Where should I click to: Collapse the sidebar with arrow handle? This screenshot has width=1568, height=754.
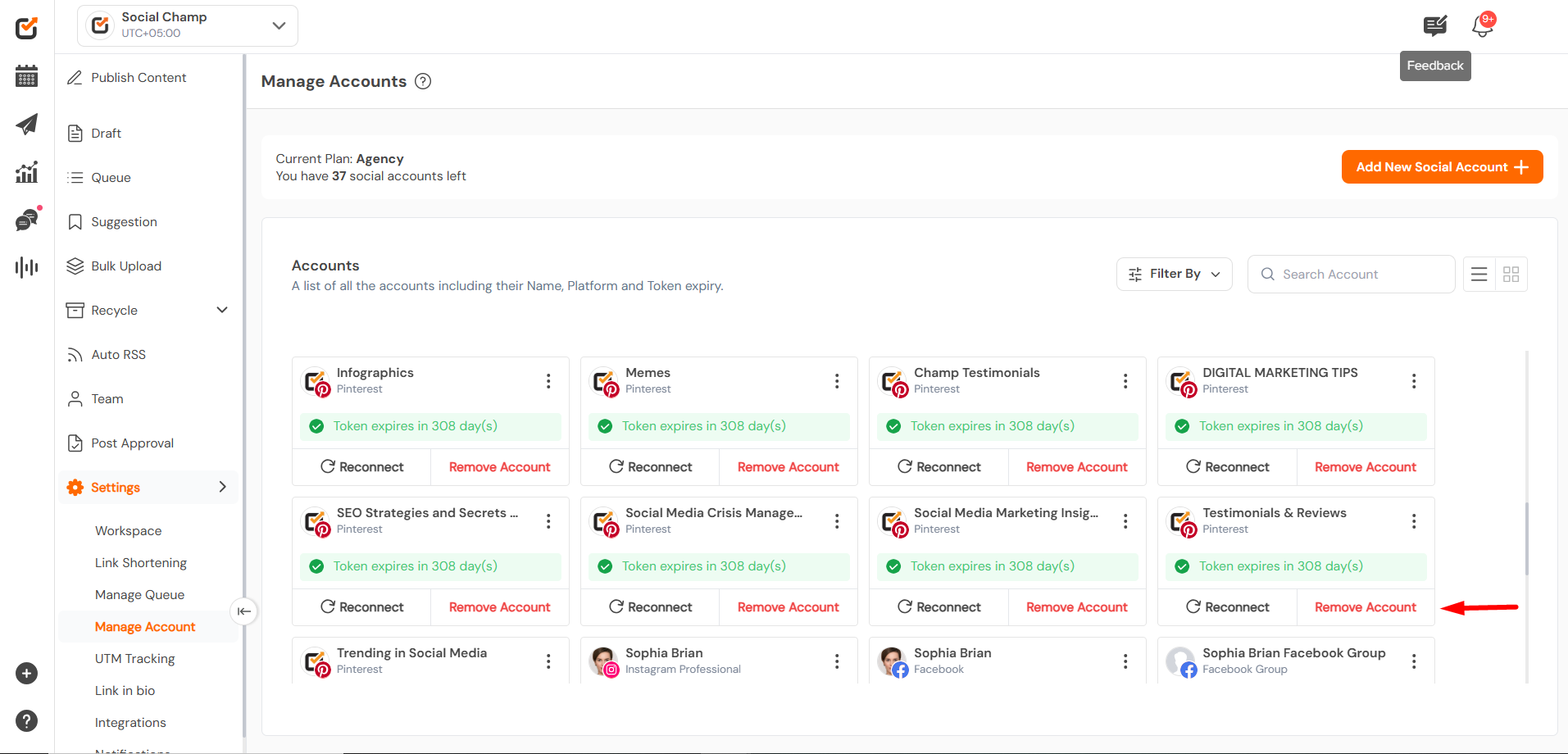tap(243, 611)
